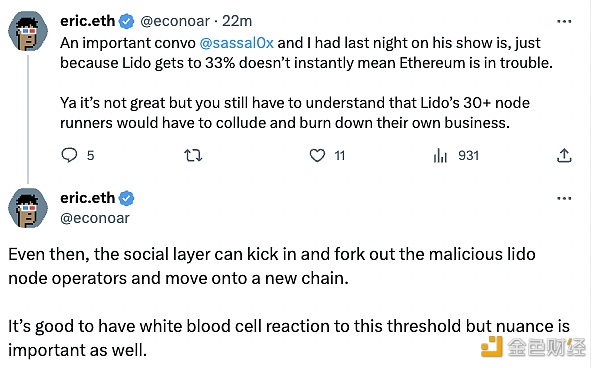Click eric.eth name on second tweet
Screen dimensions: 597x368
pos(88,198)
